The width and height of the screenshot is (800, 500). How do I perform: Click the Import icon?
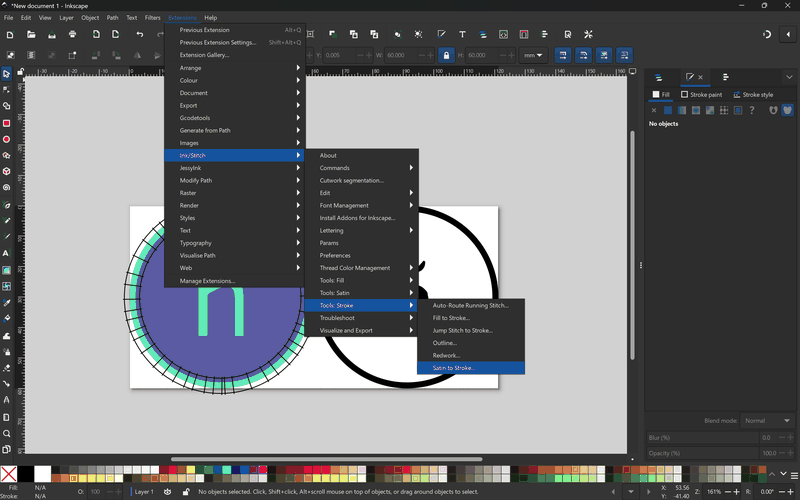point(96,34)
